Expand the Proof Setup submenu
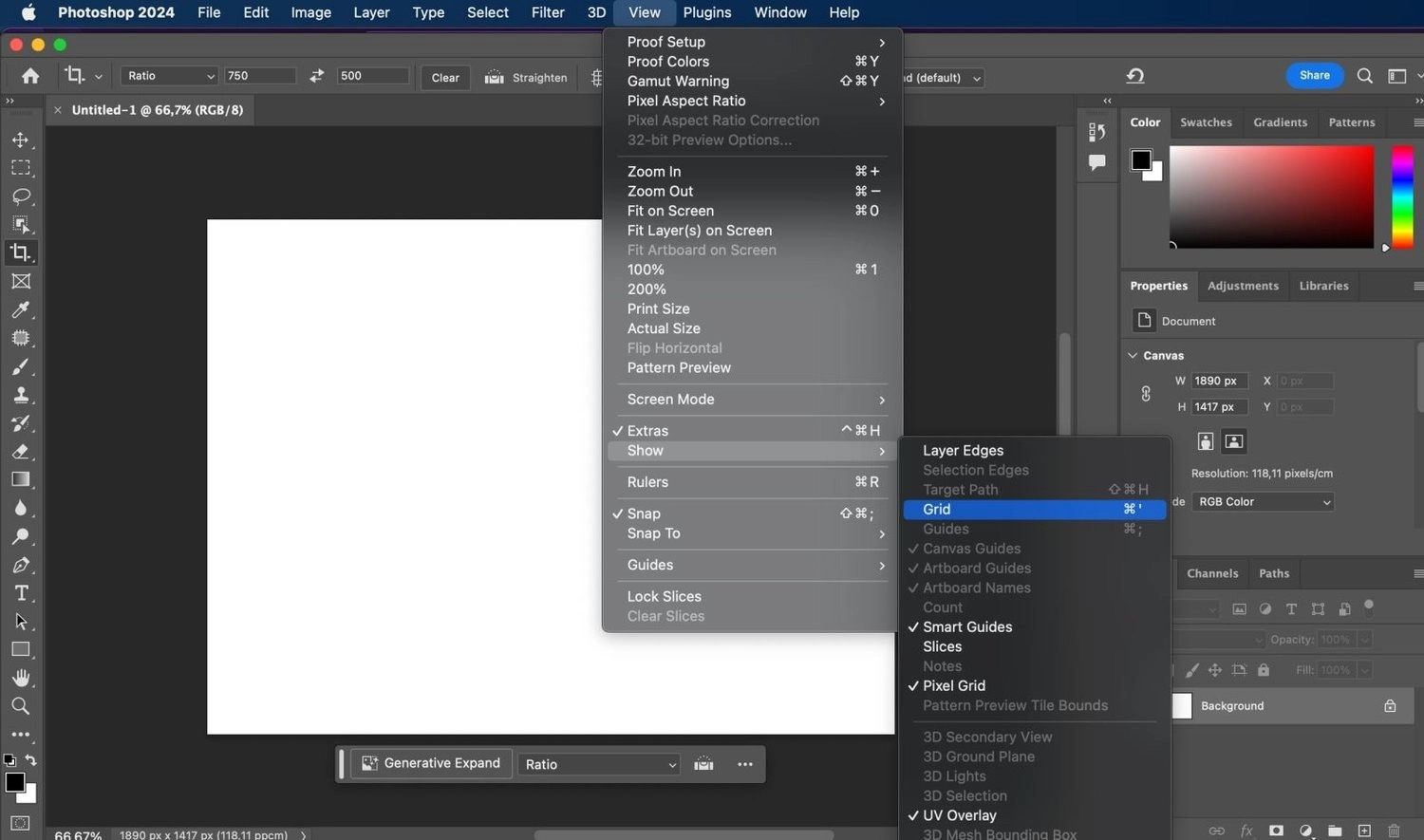 [x=751, y=42]
